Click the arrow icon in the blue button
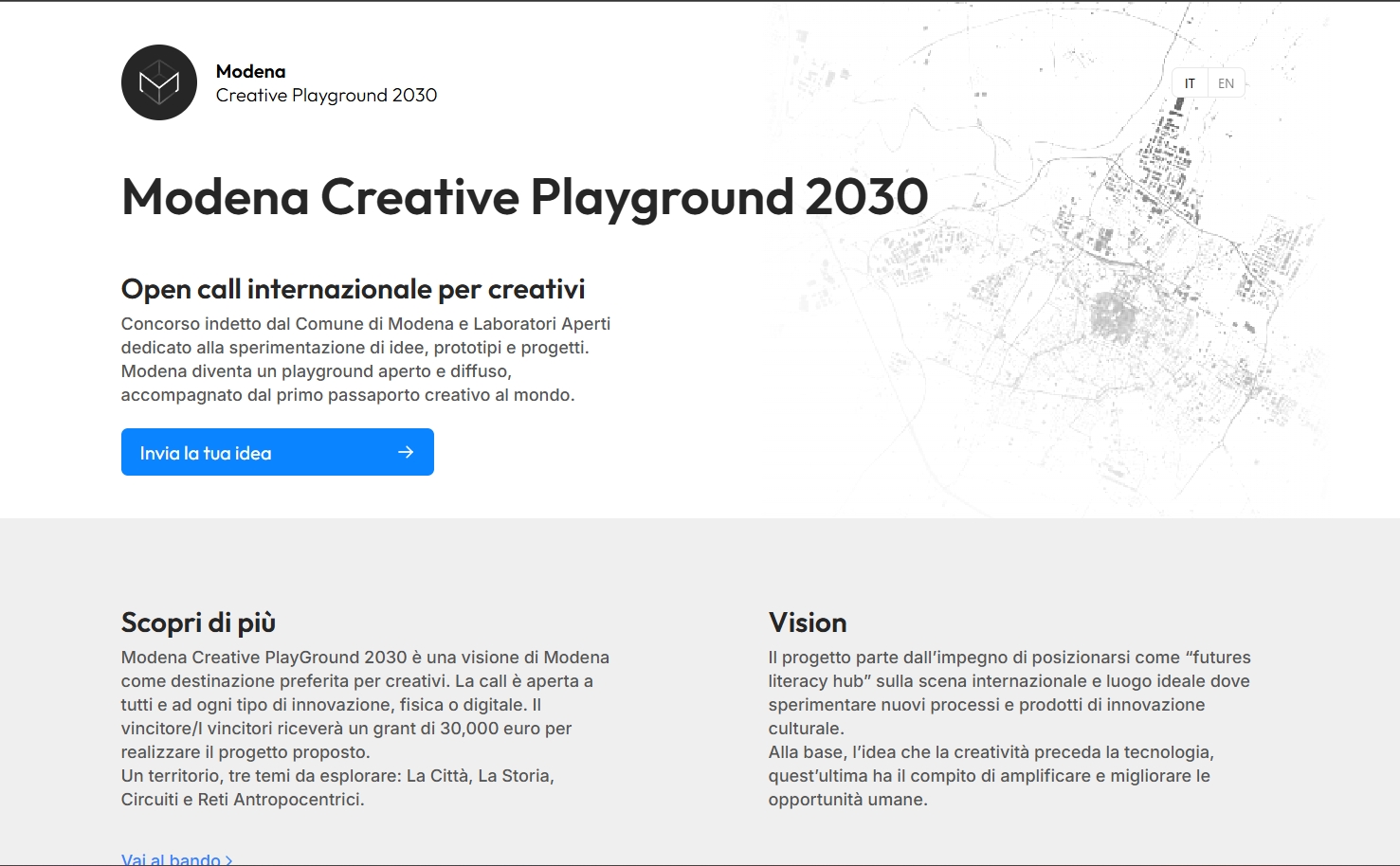1400x866 pixels. point(406,452)
